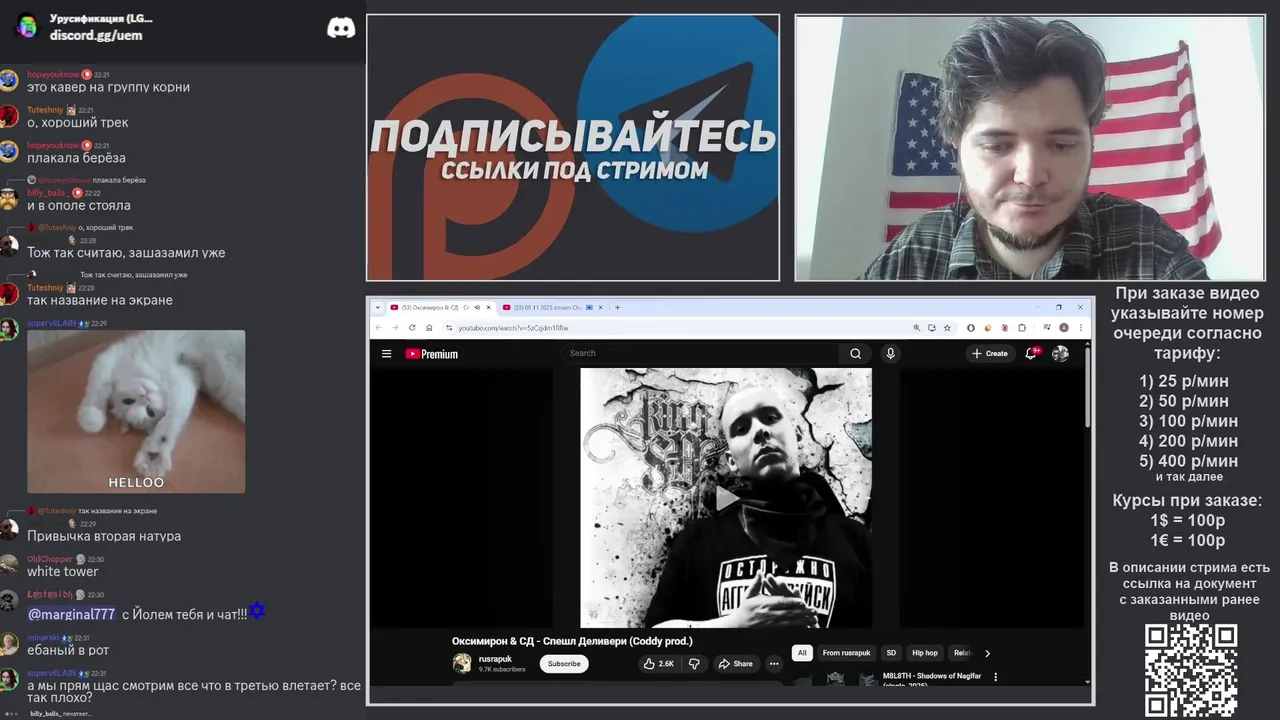Open a new browser tab
Viewport: 1280px width, 720px height.
tap(617, 307)
